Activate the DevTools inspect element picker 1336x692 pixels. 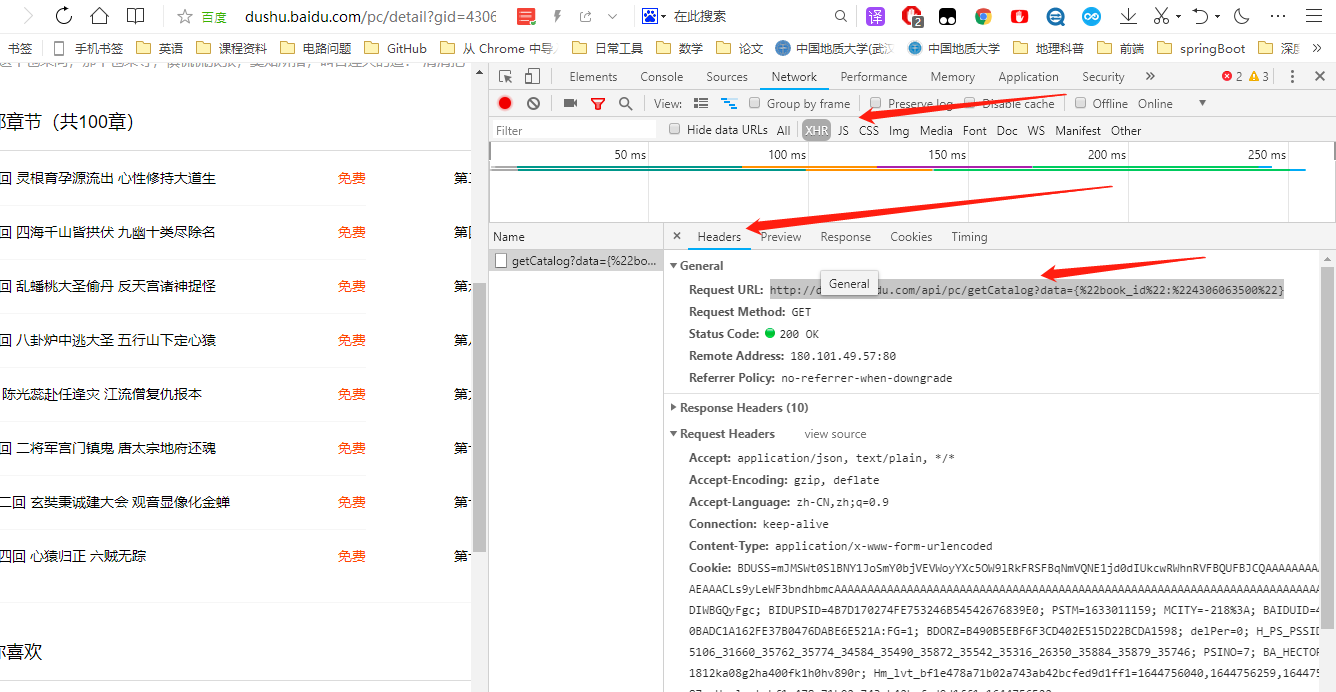click(506, 77)
